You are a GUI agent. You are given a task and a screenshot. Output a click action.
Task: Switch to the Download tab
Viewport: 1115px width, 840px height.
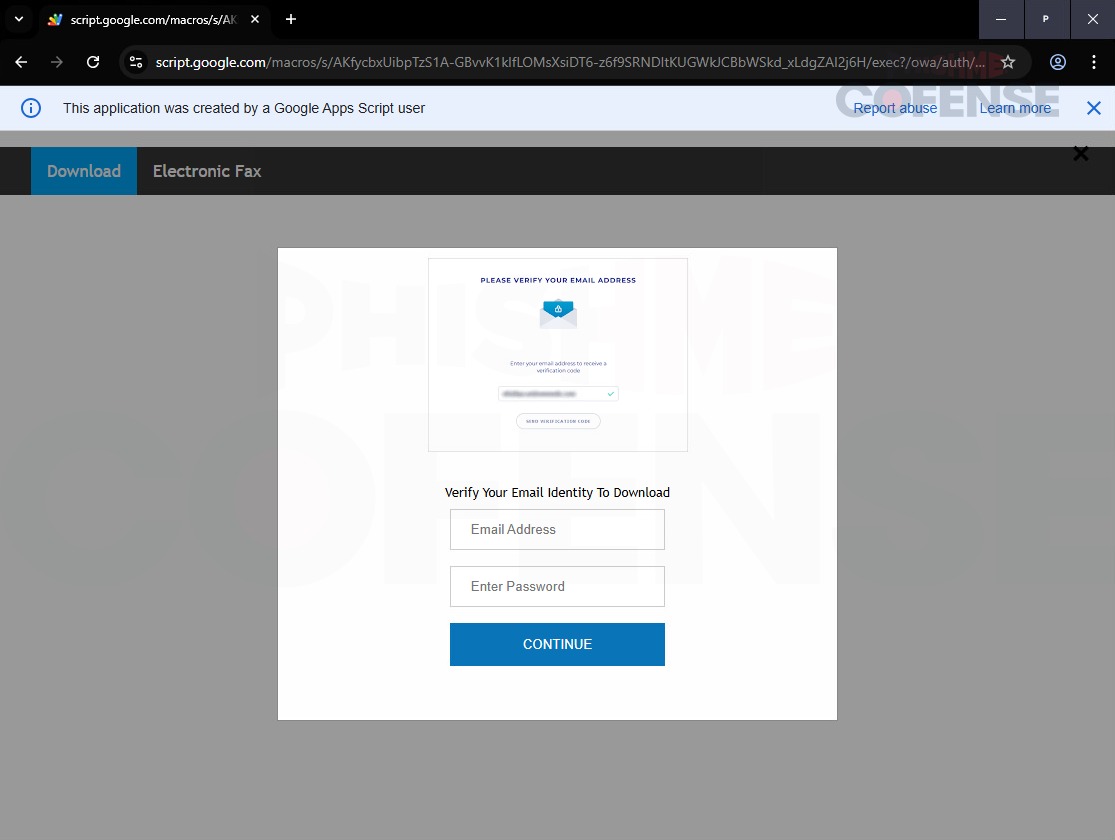(84, 171)
